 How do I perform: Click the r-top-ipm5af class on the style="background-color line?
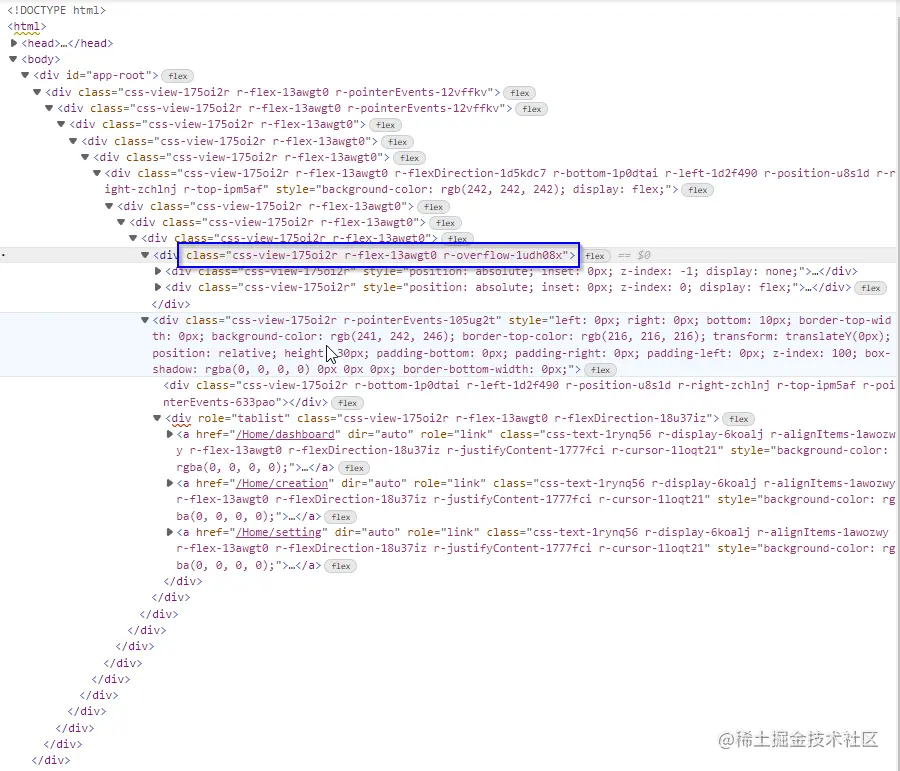(226, 189)
